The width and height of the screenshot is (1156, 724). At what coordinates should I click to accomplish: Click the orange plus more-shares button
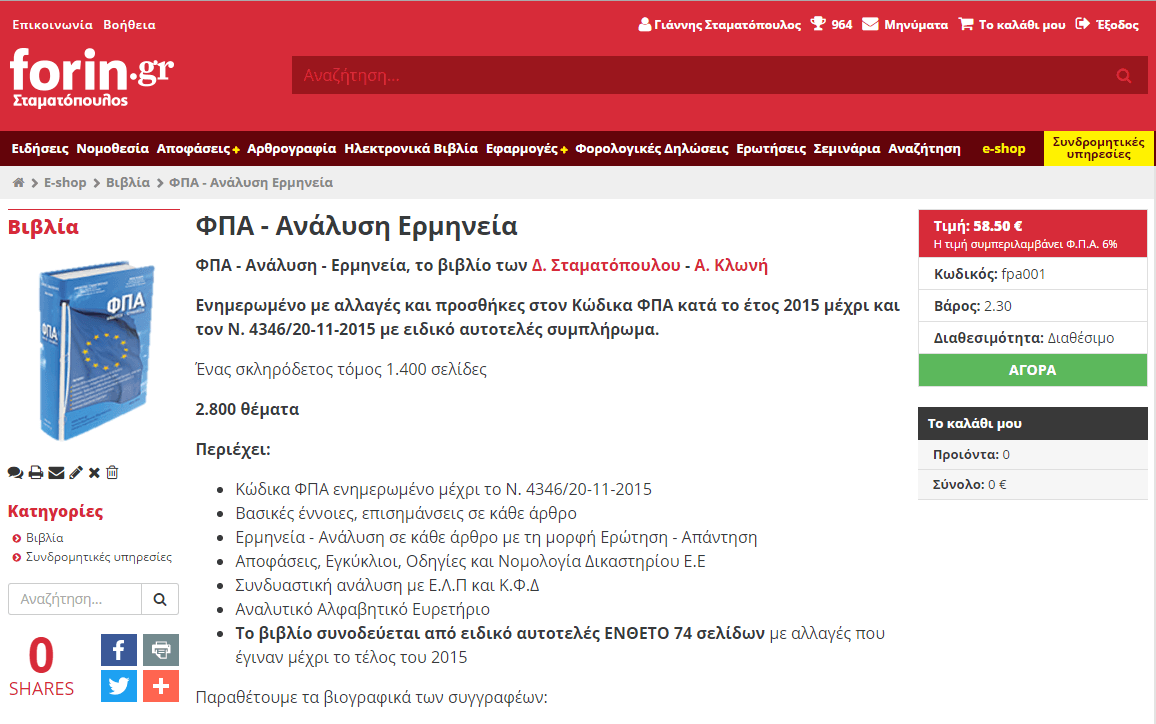pos(161,686)
